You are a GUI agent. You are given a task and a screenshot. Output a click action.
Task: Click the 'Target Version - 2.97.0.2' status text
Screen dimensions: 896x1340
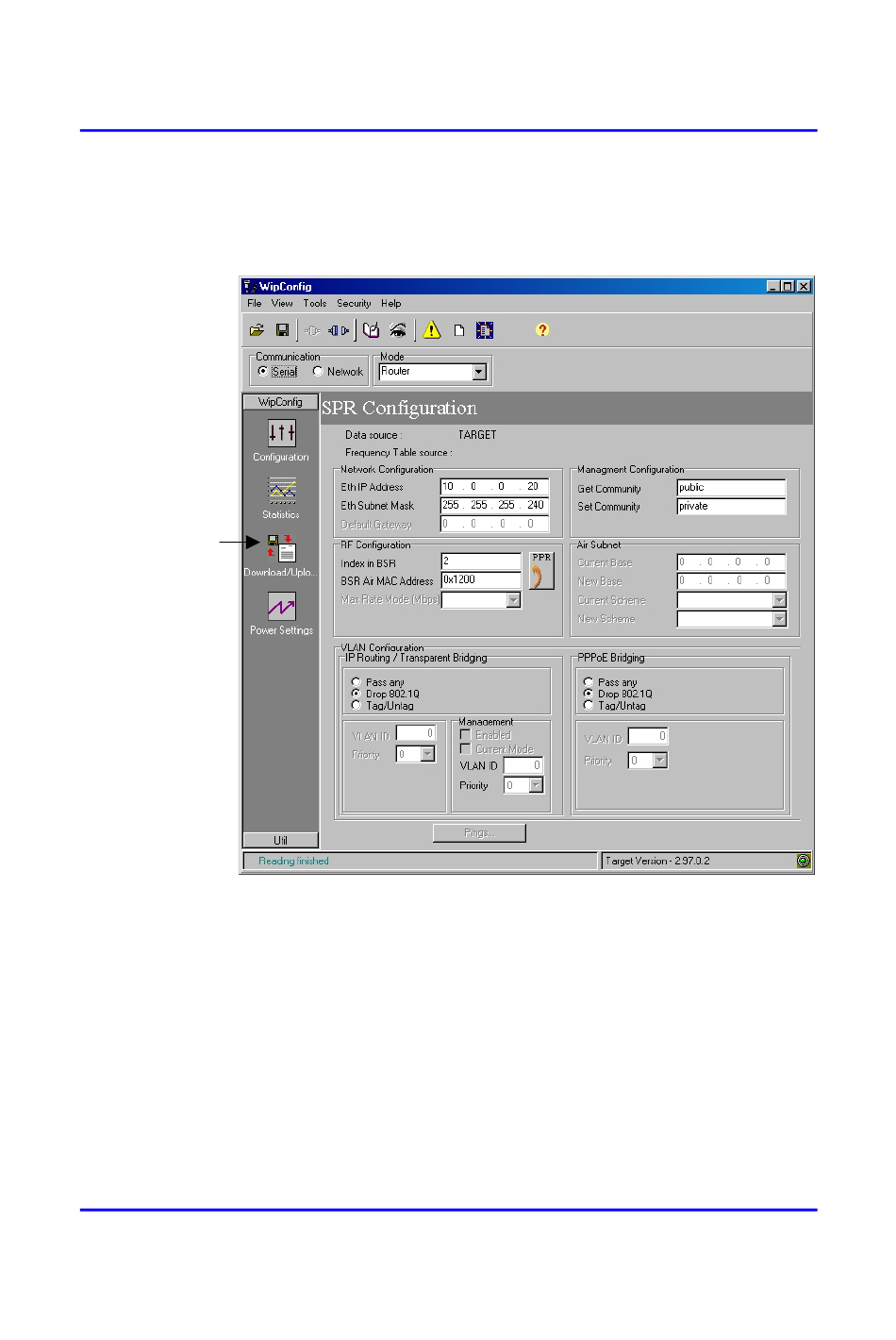[657, 861]
